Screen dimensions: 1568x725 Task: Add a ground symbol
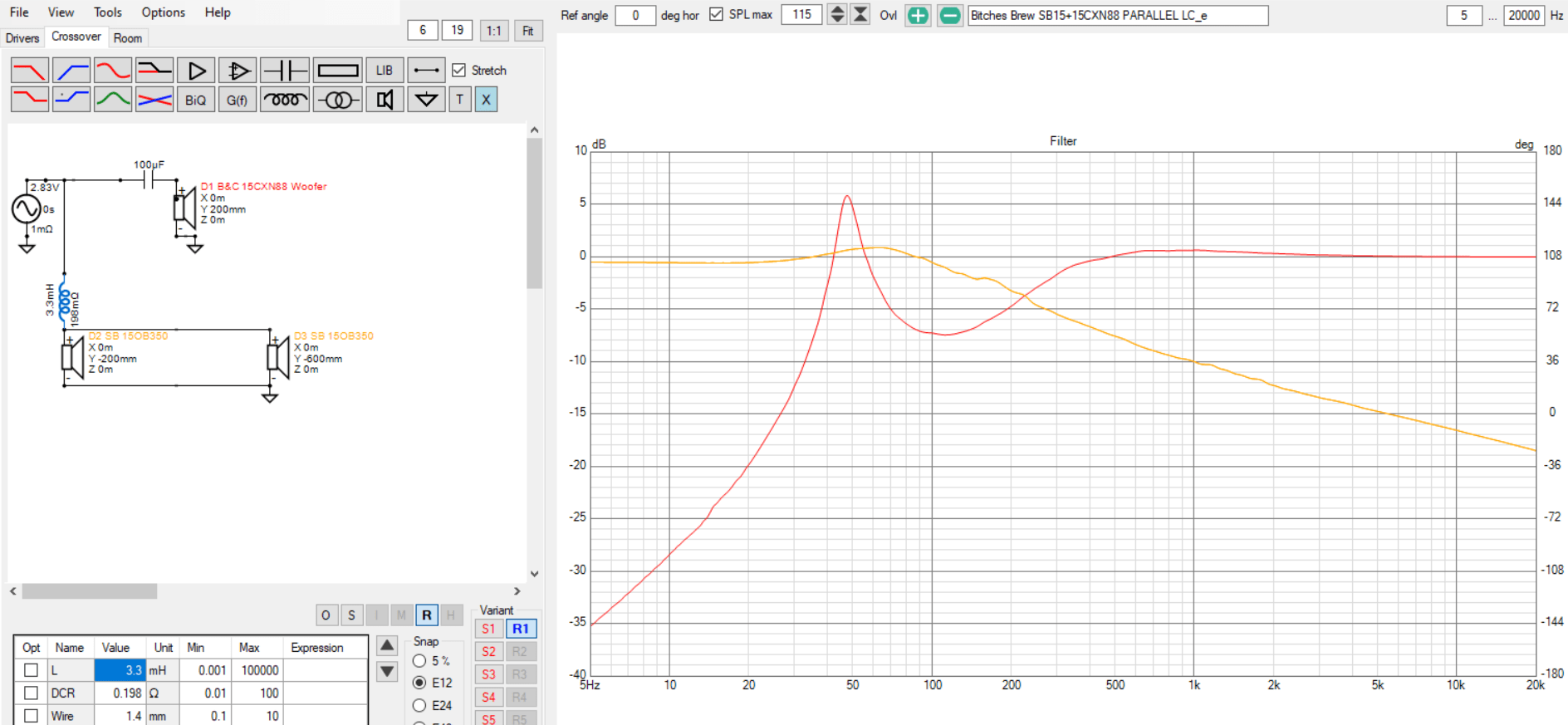[426, 100]
